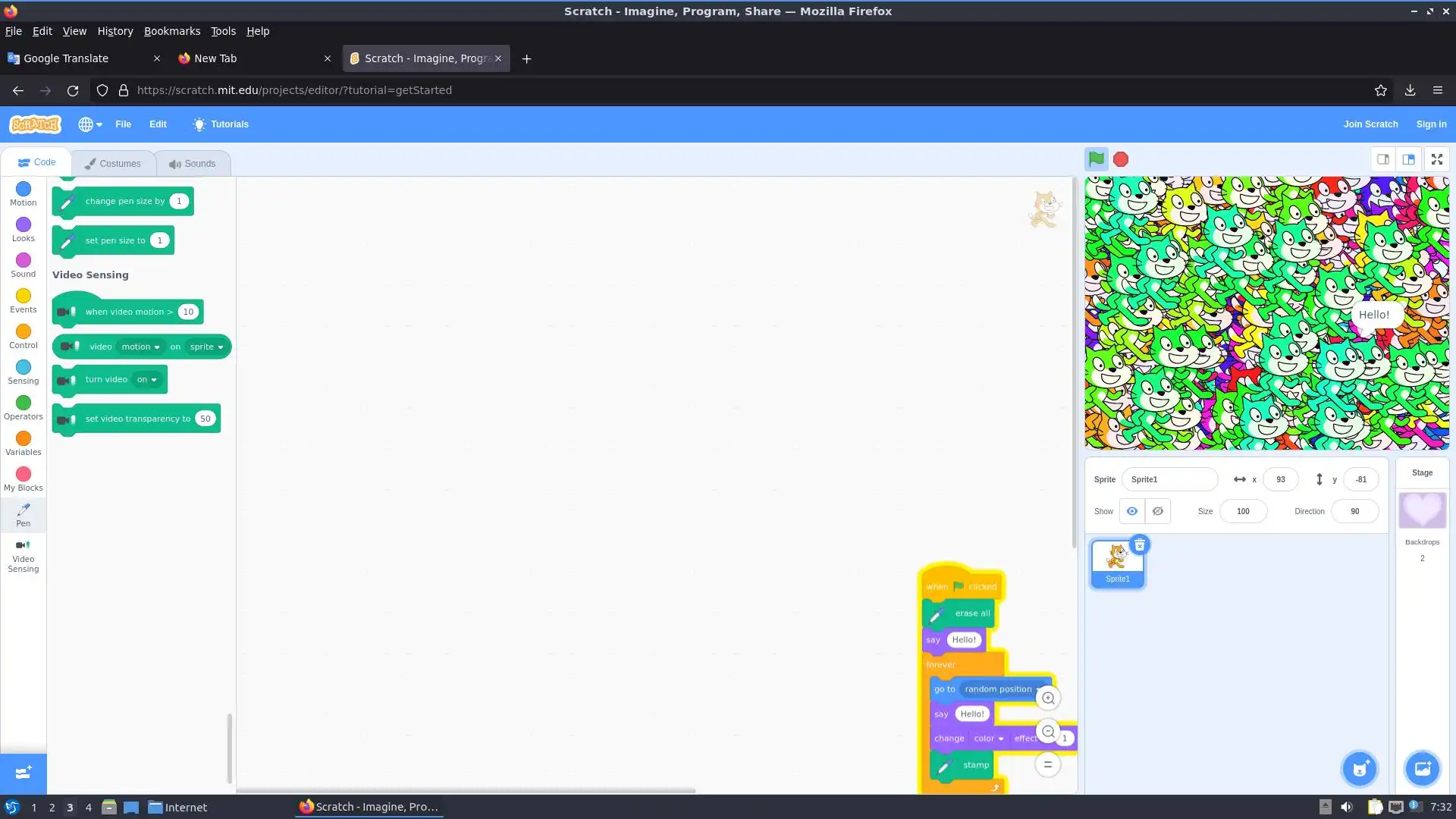The image size is (1456, 819).
Task: Enter full screen stage mode
Action: pos(1436,159)
